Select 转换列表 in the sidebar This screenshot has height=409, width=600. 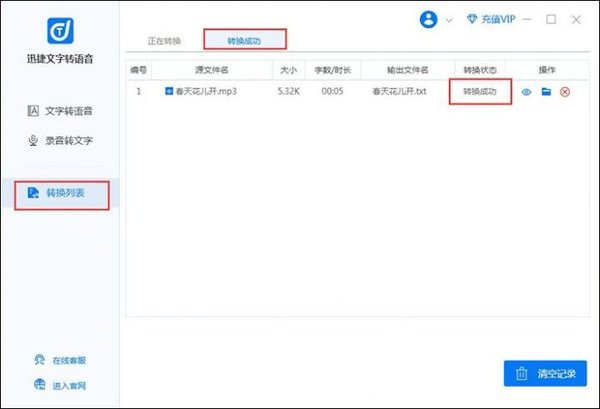(62, 193)
